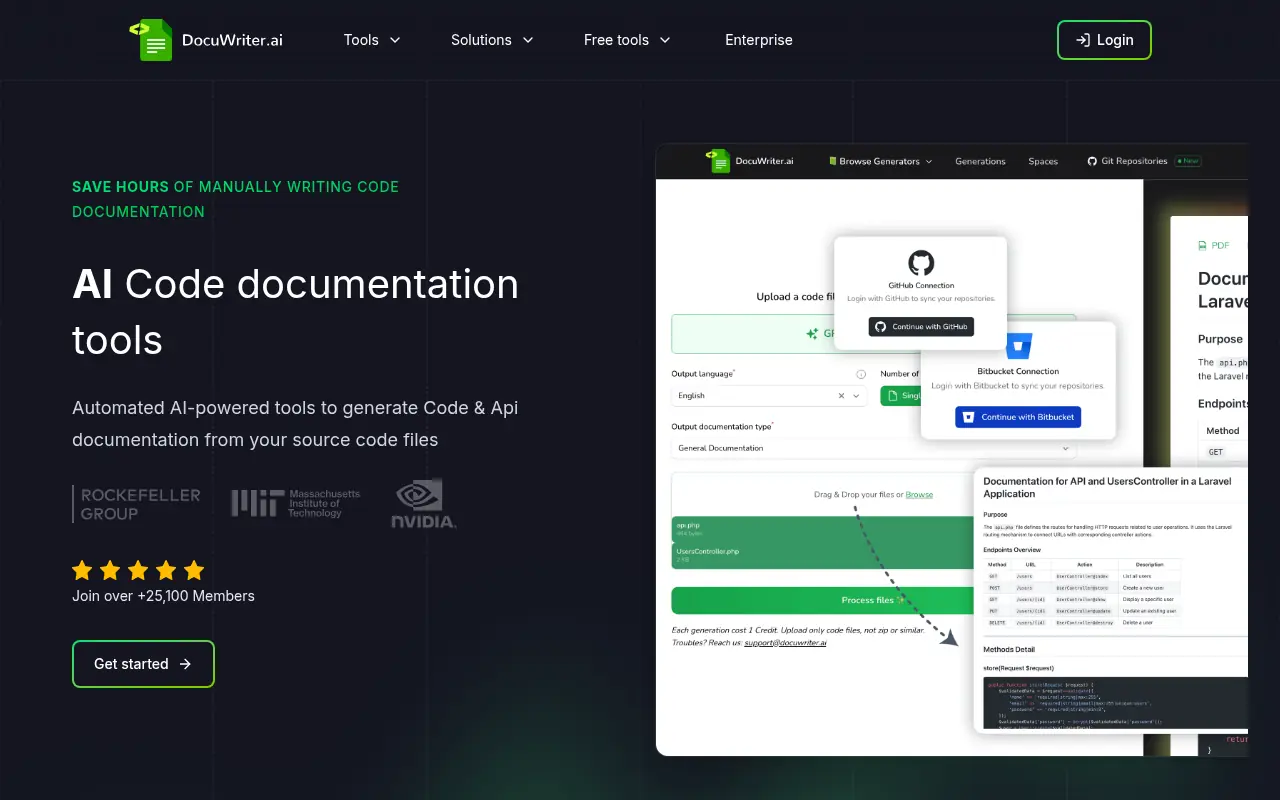This screenshot has height=800, width=1280.
Task: Click the Login button
Action: (x=1104, y=40)
